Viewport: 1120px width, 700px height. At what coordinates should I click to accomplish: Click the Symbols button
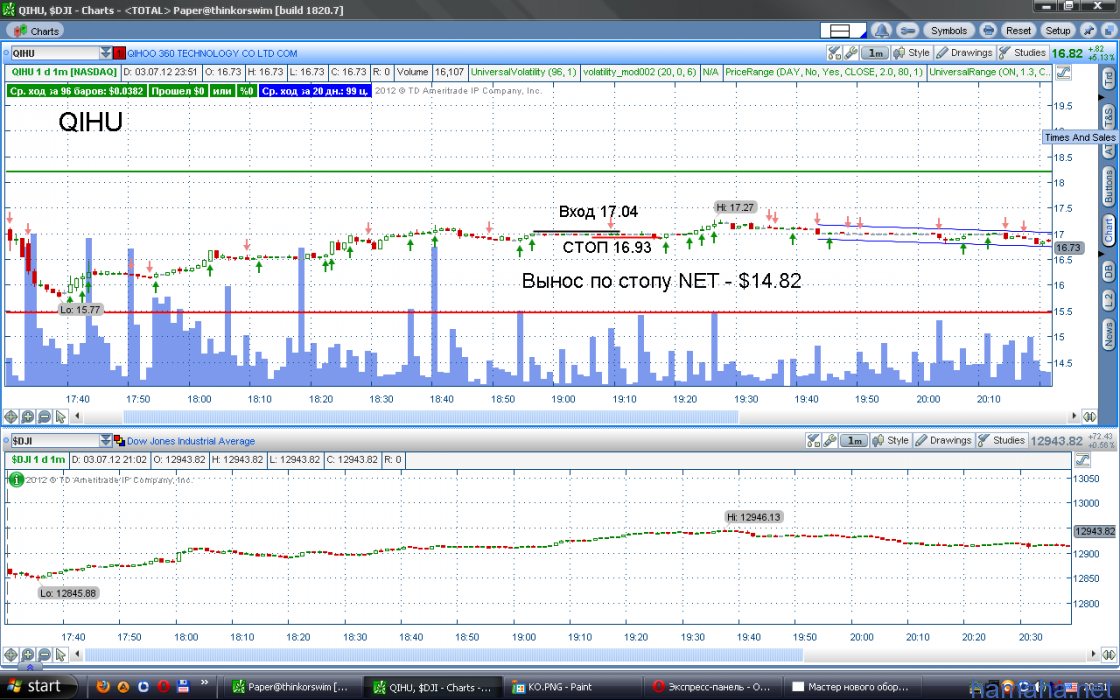pos(949,31)
